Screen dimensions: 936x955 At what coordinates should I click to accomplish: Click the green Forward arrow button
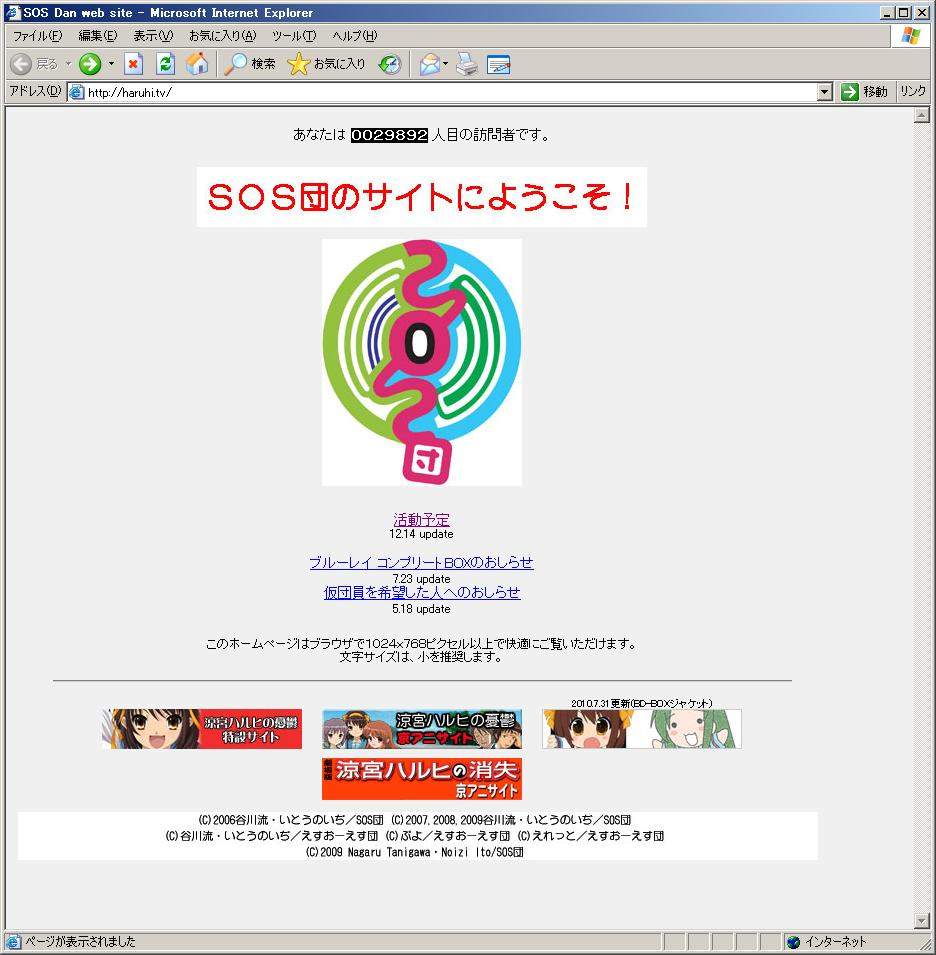pos(90,64)
